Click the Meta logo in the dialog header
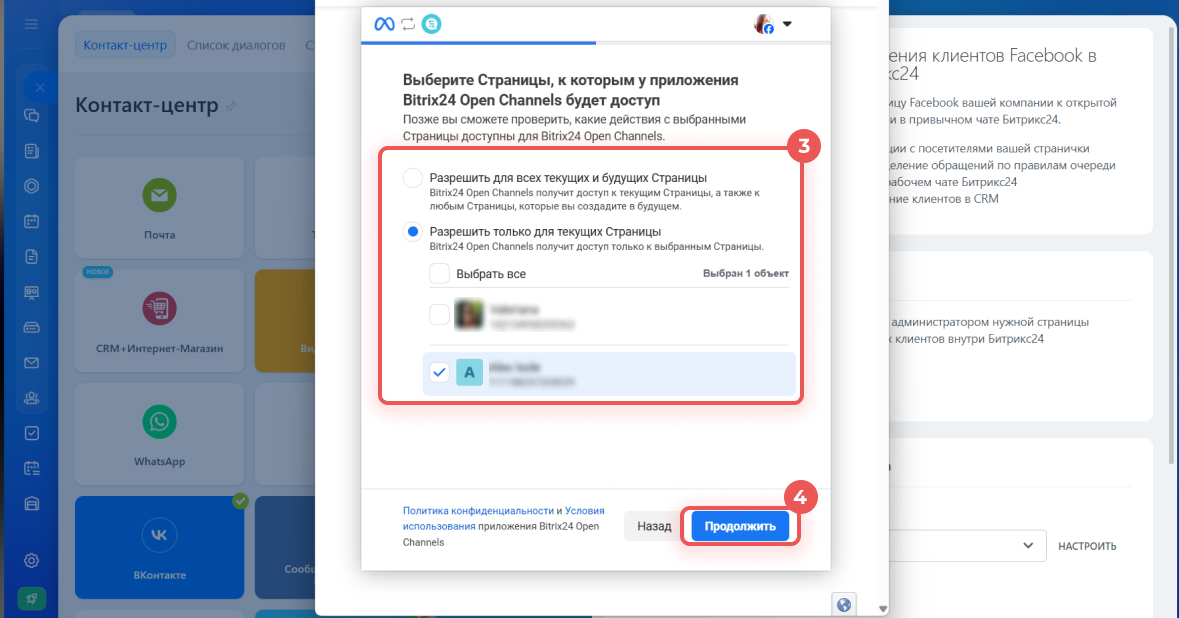1179x618 pixels. (384, 24)
